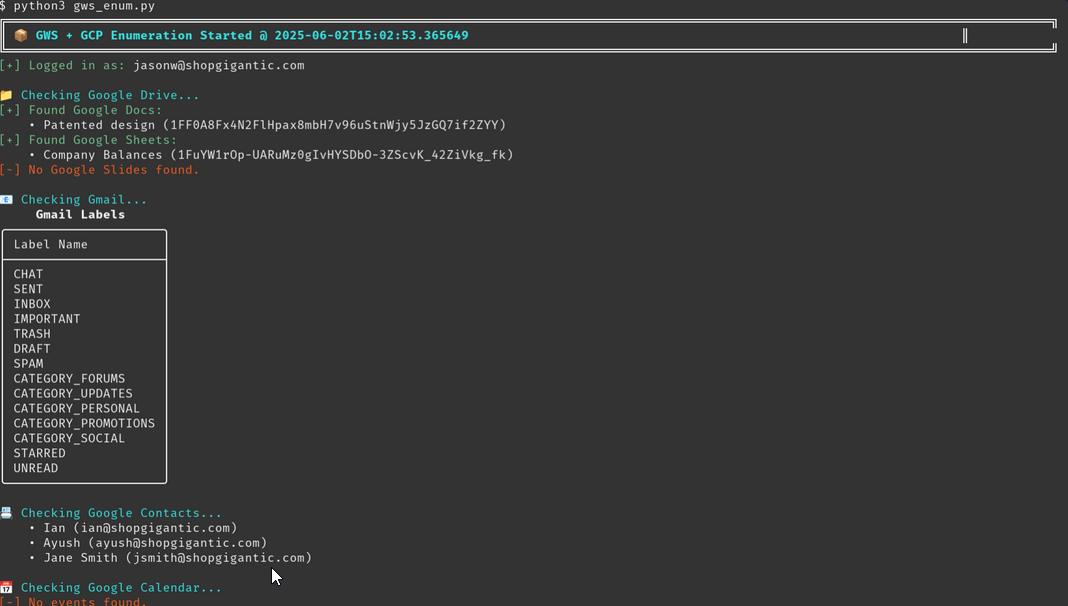Click the enumeration start timestamp in banner
Screen dimensions: 1068x606
371,35
